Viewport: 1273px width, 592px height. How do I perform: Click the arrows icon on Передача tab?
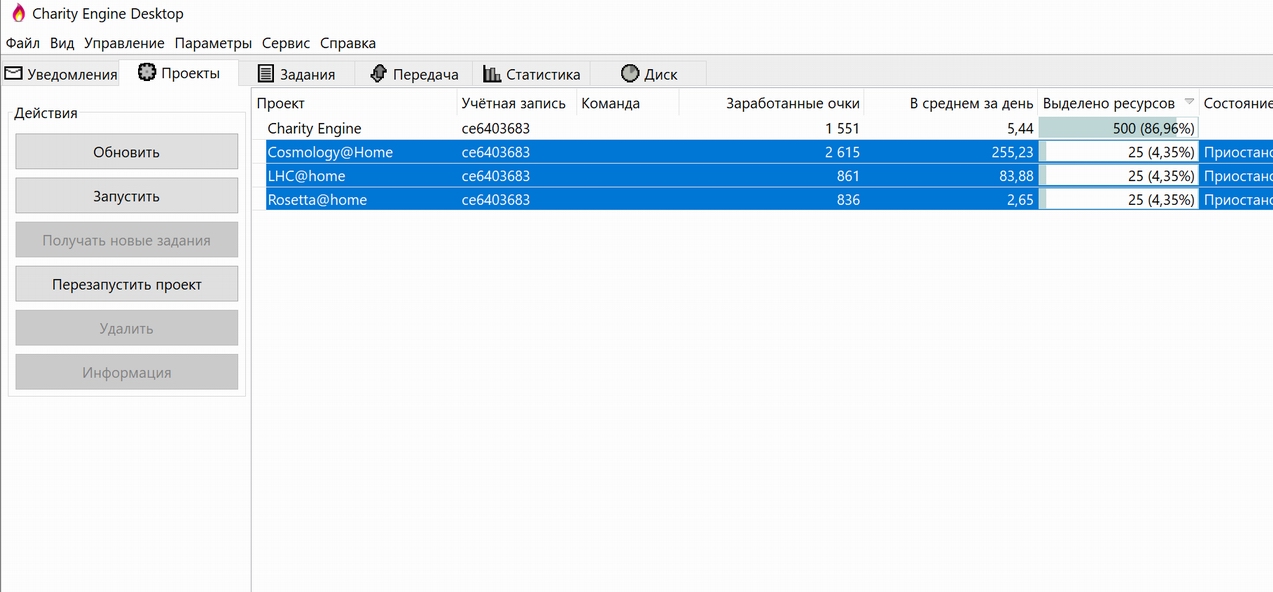tap(378, 73)
